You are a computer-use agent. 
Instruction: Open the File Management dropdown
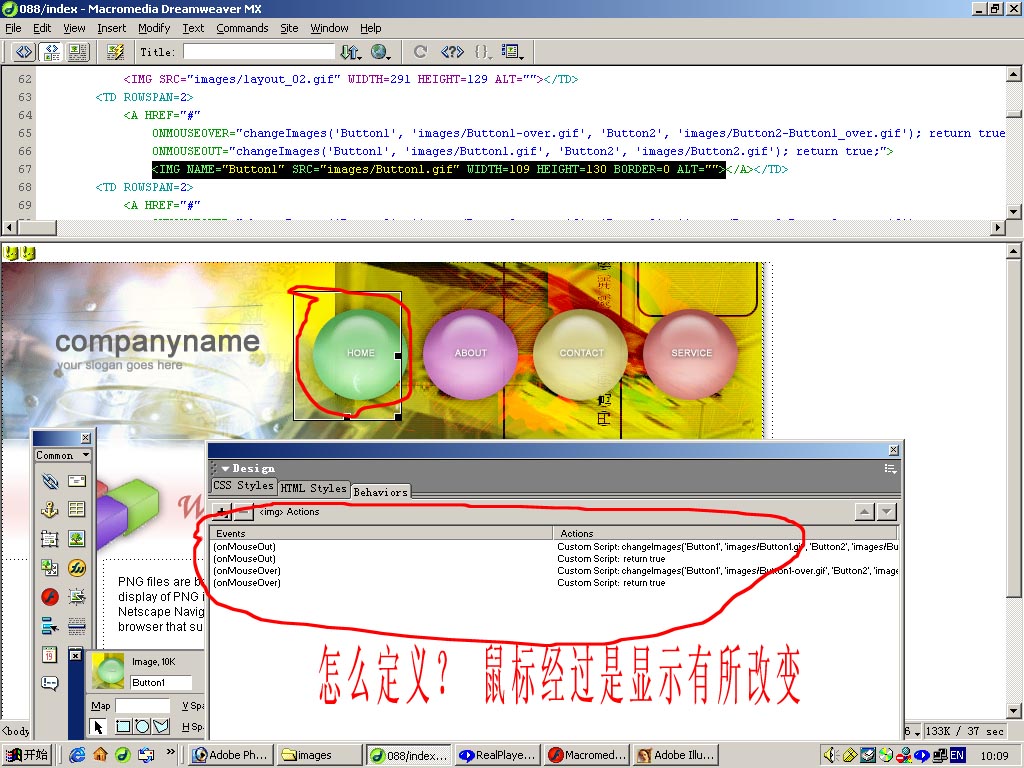tap(350, 51)
